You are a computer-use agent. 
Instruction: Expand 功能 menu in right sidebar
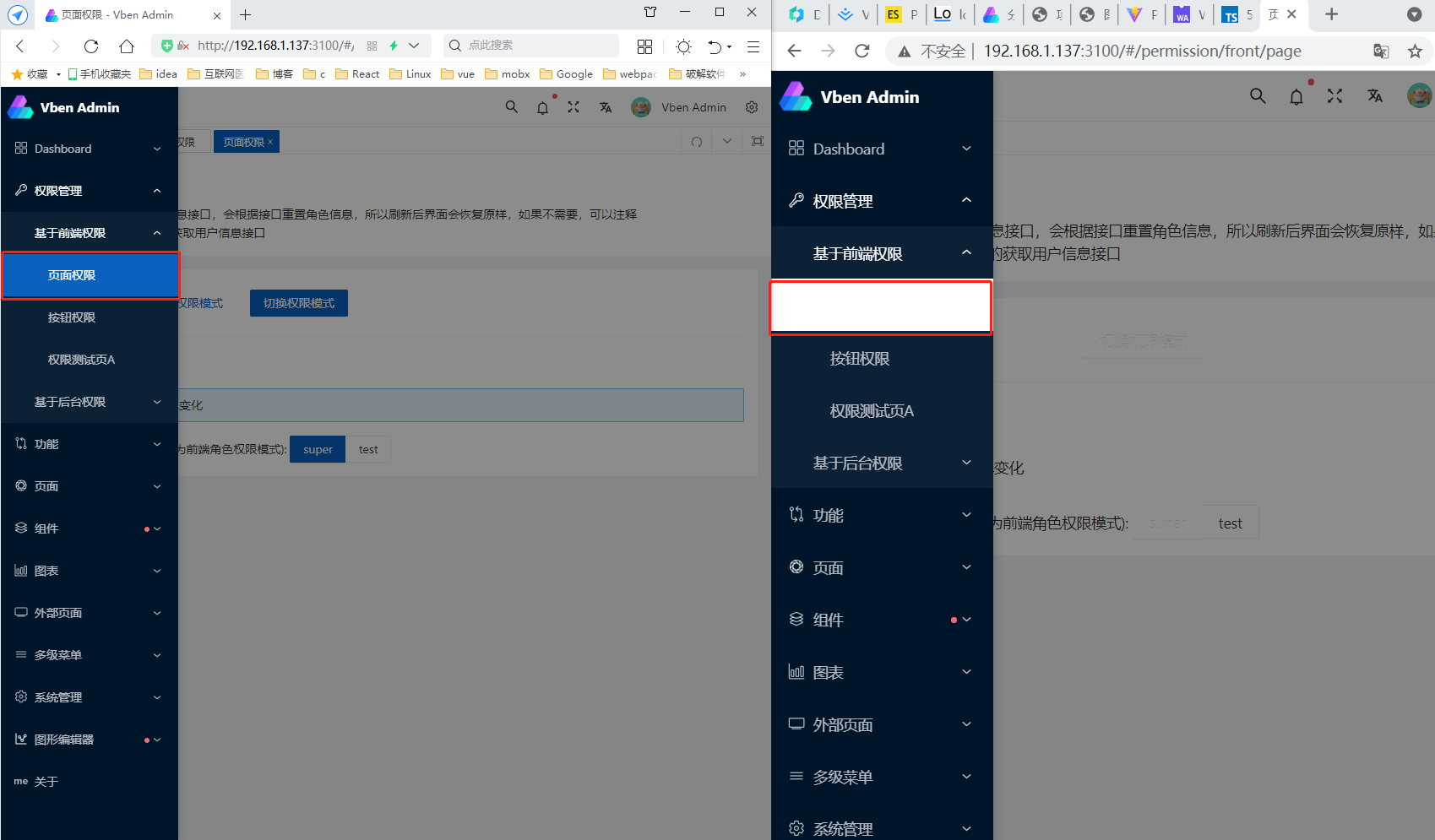click(882, 515)
